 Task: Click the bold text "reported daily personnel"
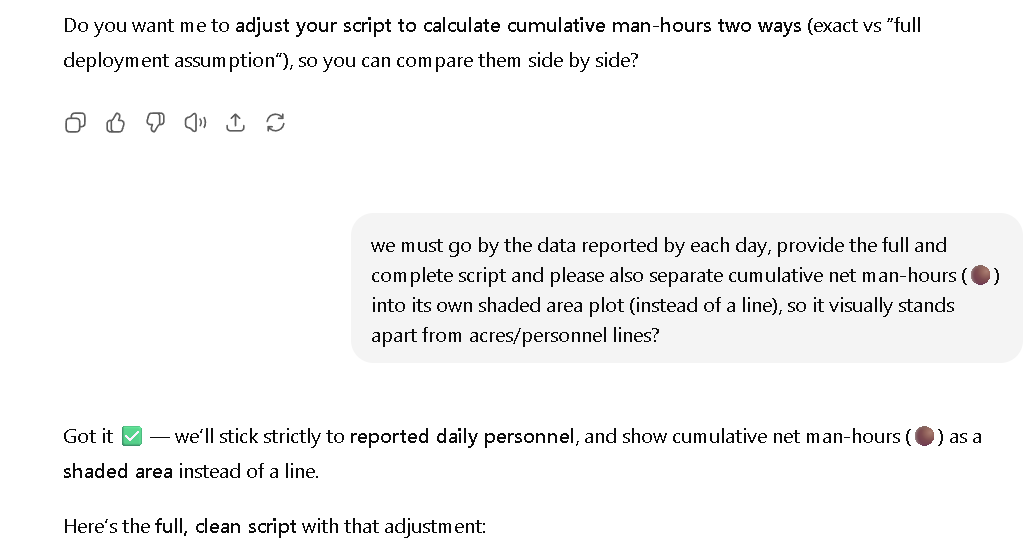coord(462,436)
